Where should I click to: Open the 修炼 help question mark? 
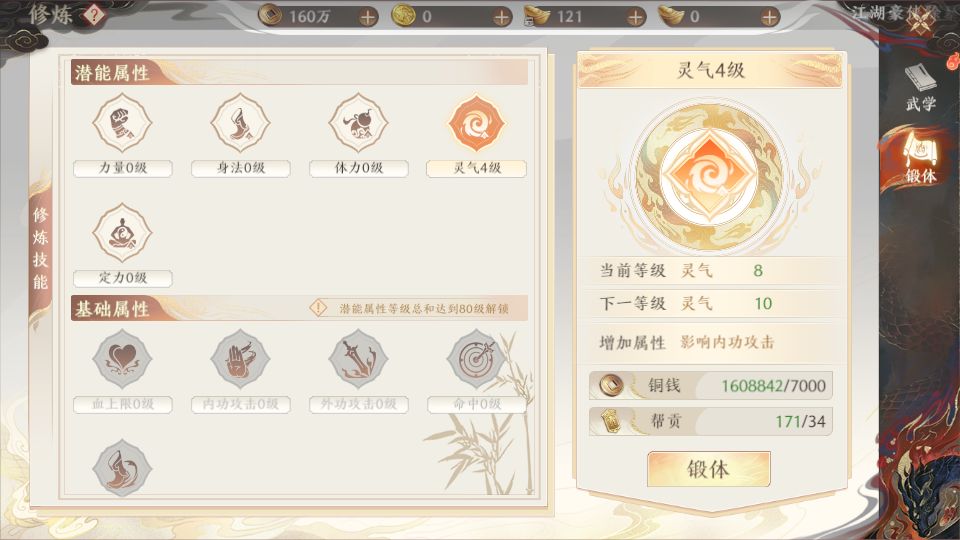click(94, 15)
